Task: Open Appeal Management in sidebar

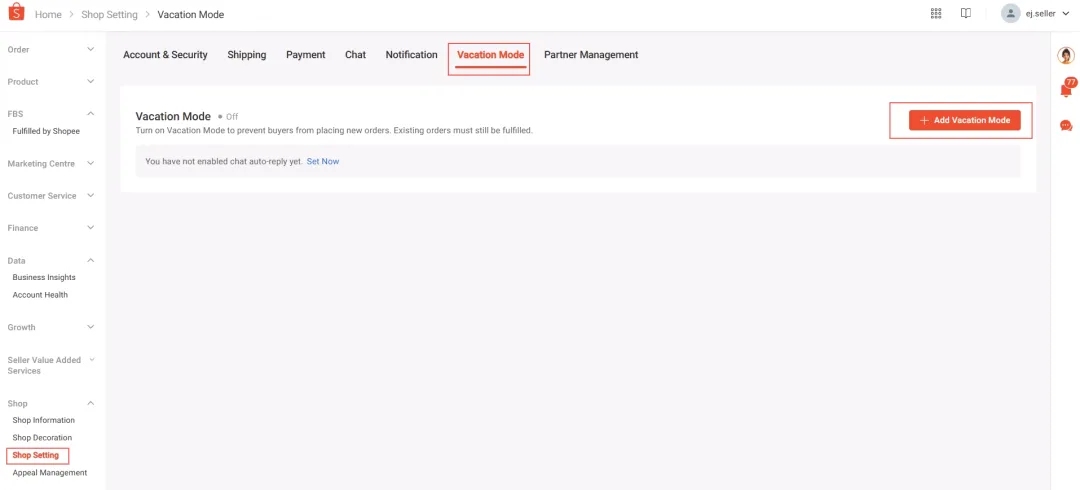Action: point(50,473)
